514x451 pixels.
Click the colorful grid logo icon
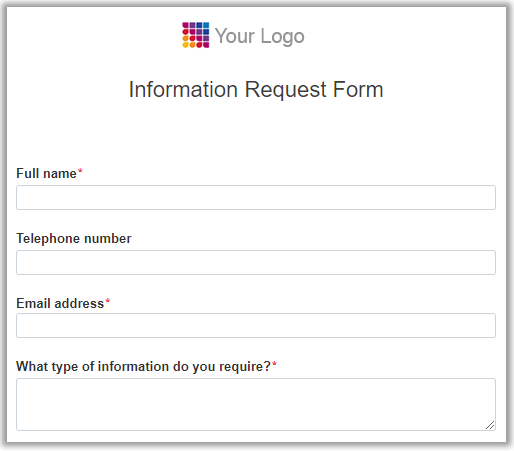click(196, 35)
